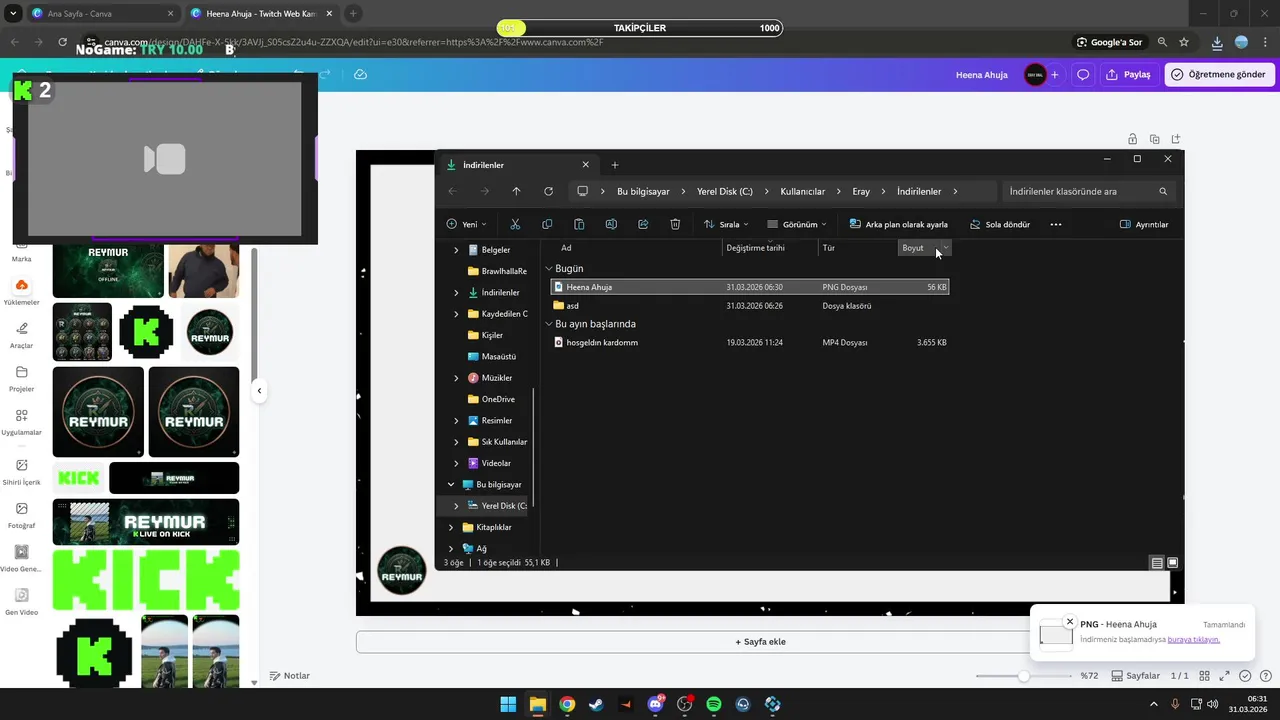Viewport: 1280px width, 720px height.
Task: Open the Görünüm view dropdown
Action: 797,224
